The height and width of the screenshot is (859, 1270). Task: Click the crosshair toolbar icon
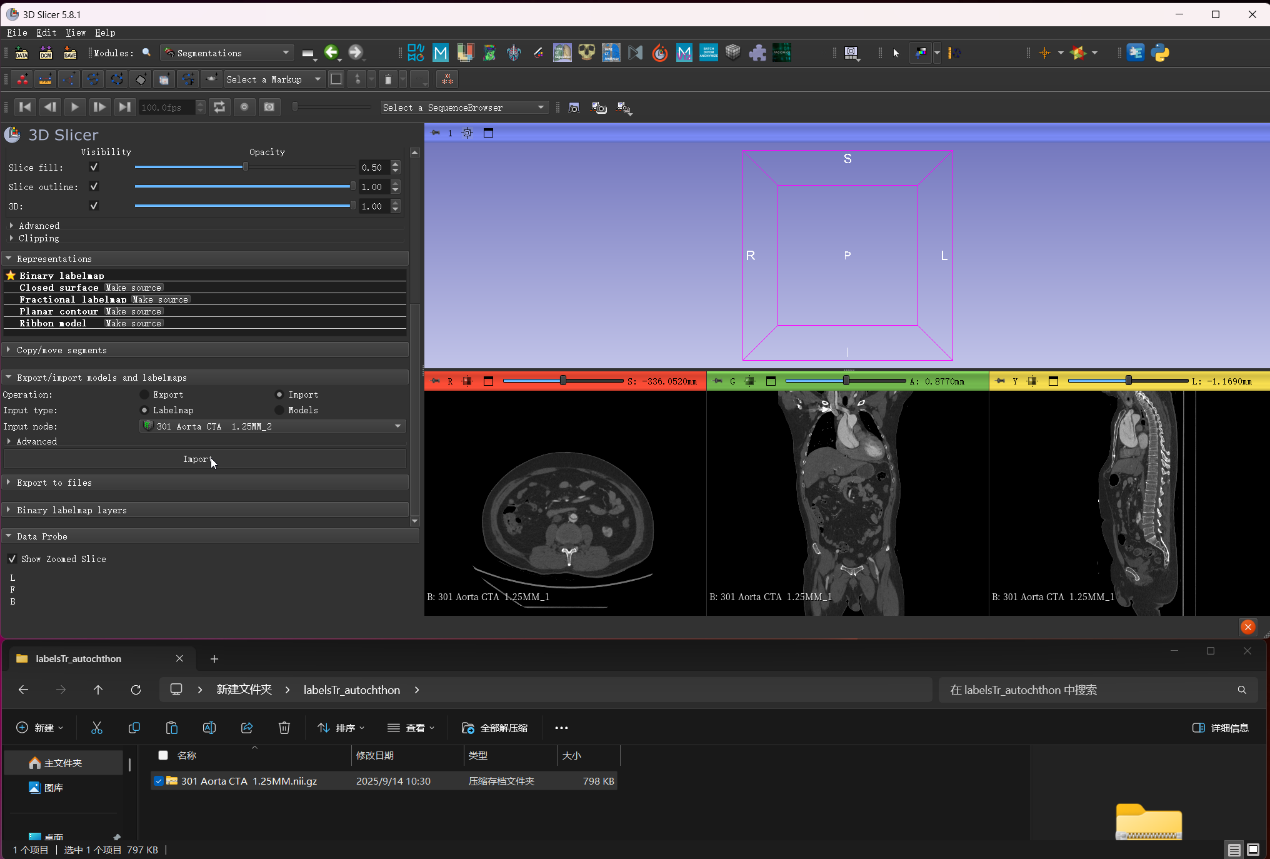point(1045,53)
